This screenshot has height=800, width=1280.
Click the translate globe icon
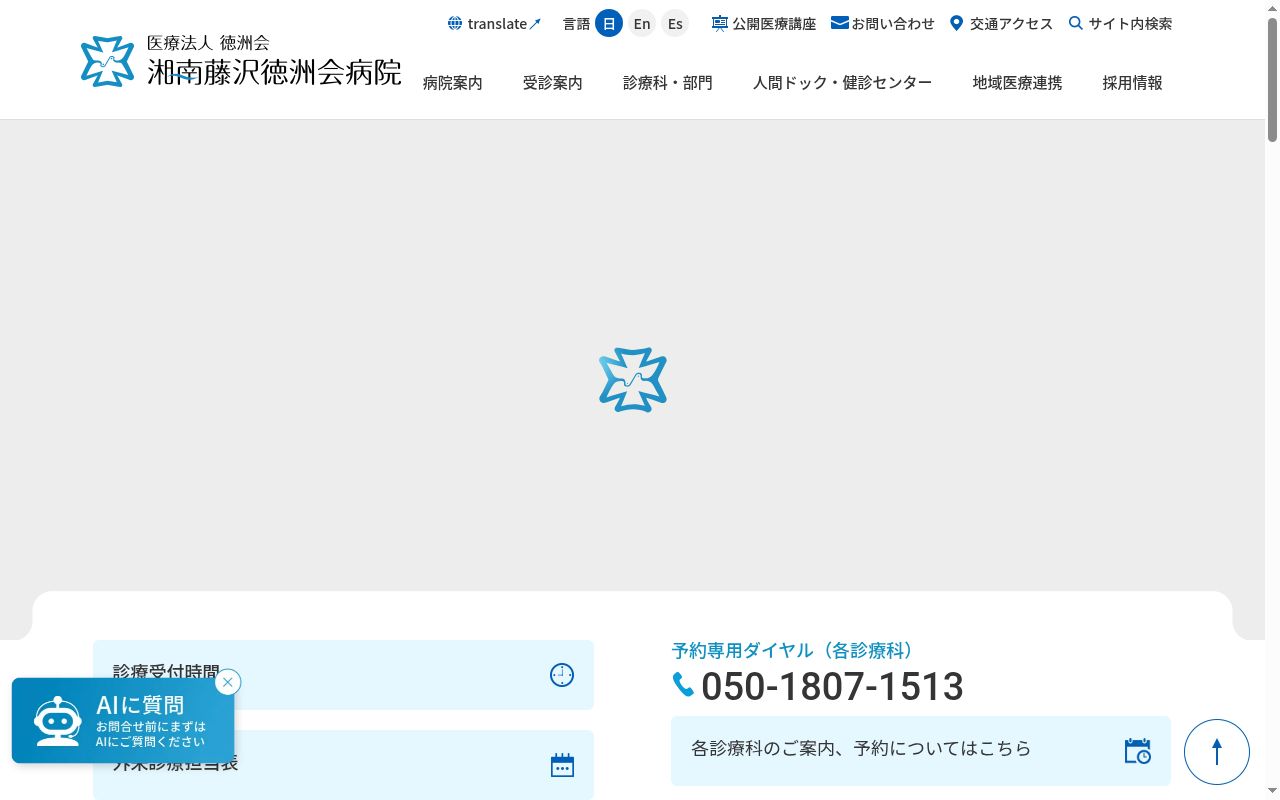[x=455, y=23]
